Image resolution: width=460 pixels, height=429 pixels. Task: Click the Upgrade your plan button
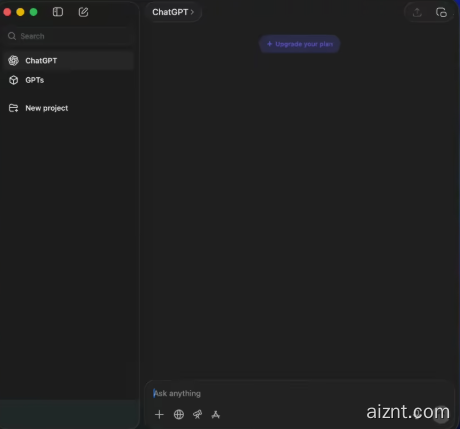[299, 44]
